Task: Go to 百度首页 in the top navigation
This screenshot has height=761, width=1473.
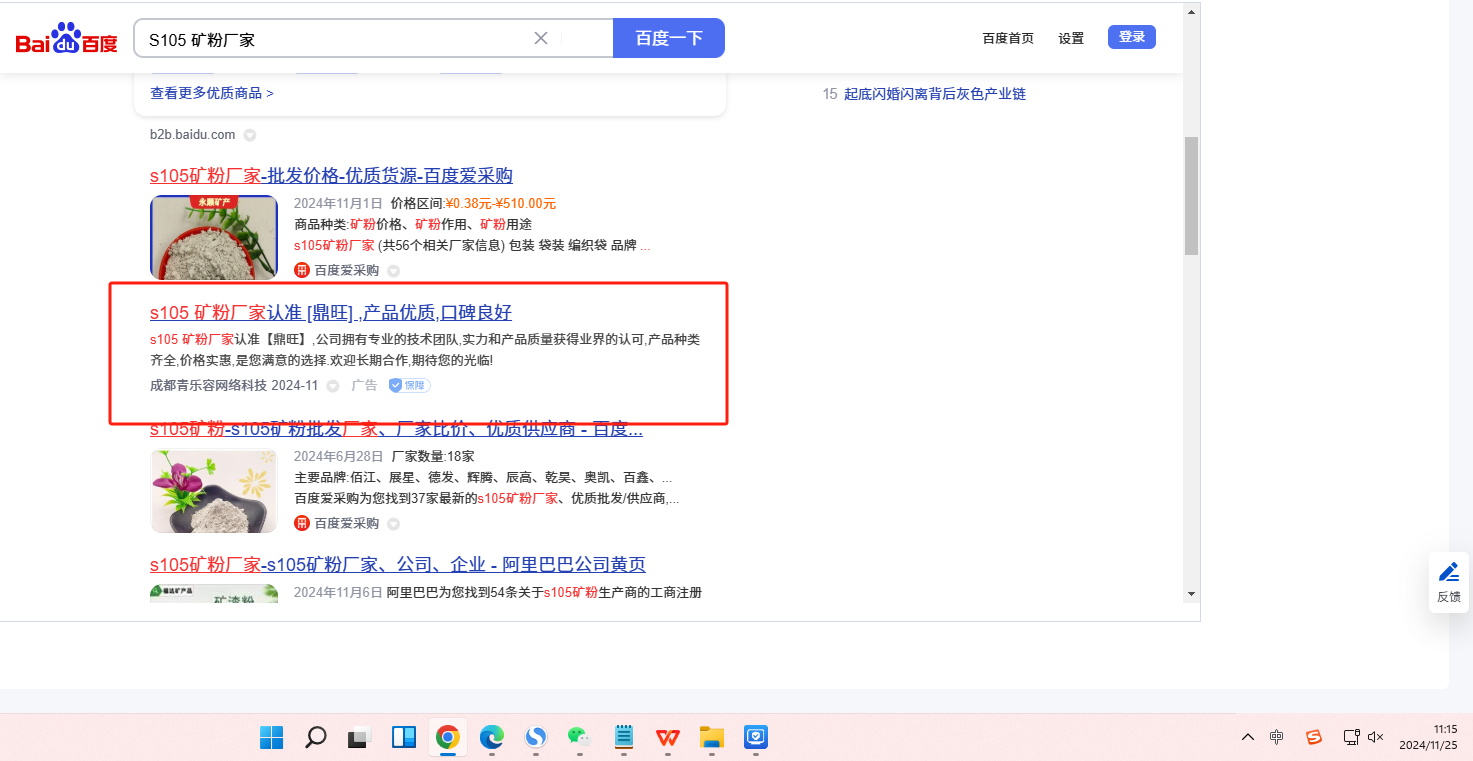Action: 1008,38
